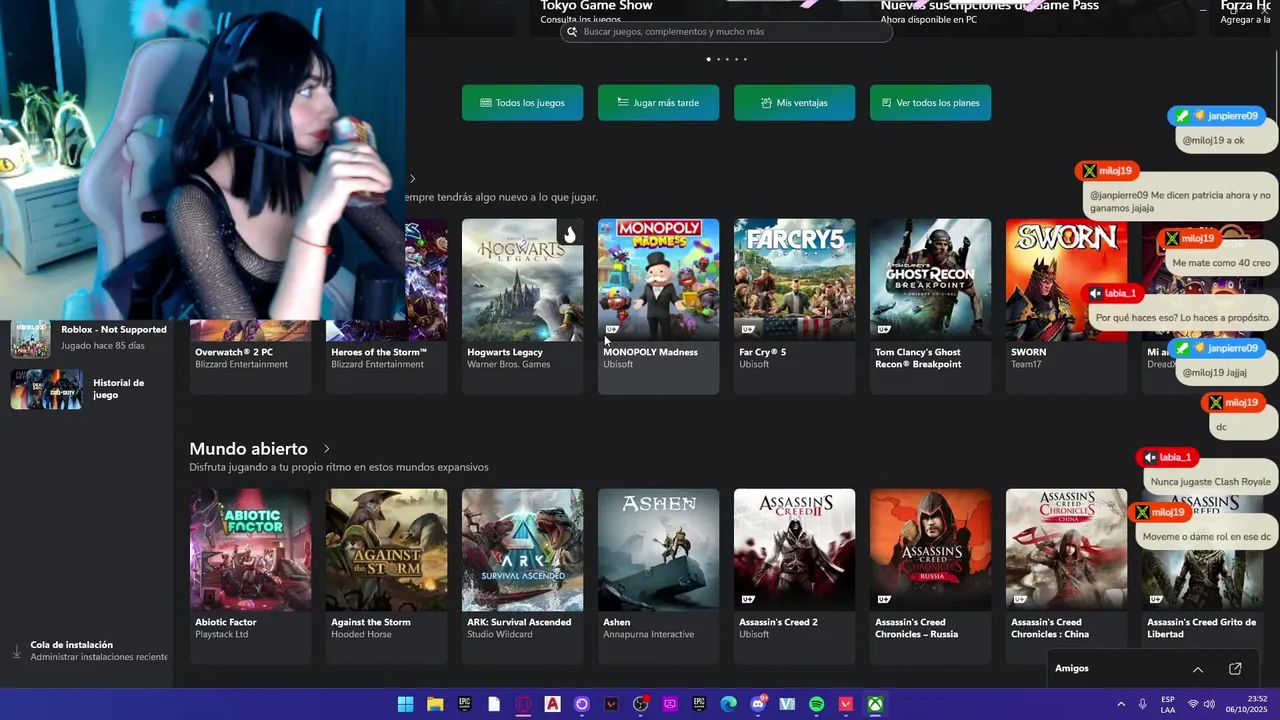
Task: Open OBS Studio from the taskbar
Action: pos(640,704)
